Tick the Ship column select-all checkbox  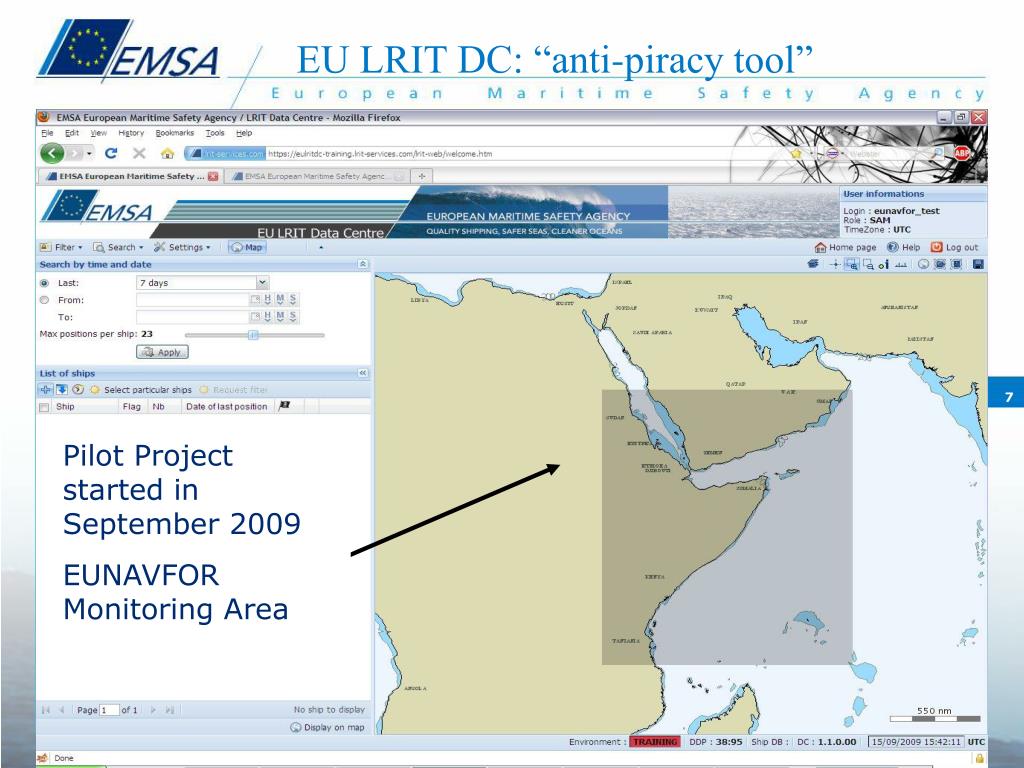44,407
